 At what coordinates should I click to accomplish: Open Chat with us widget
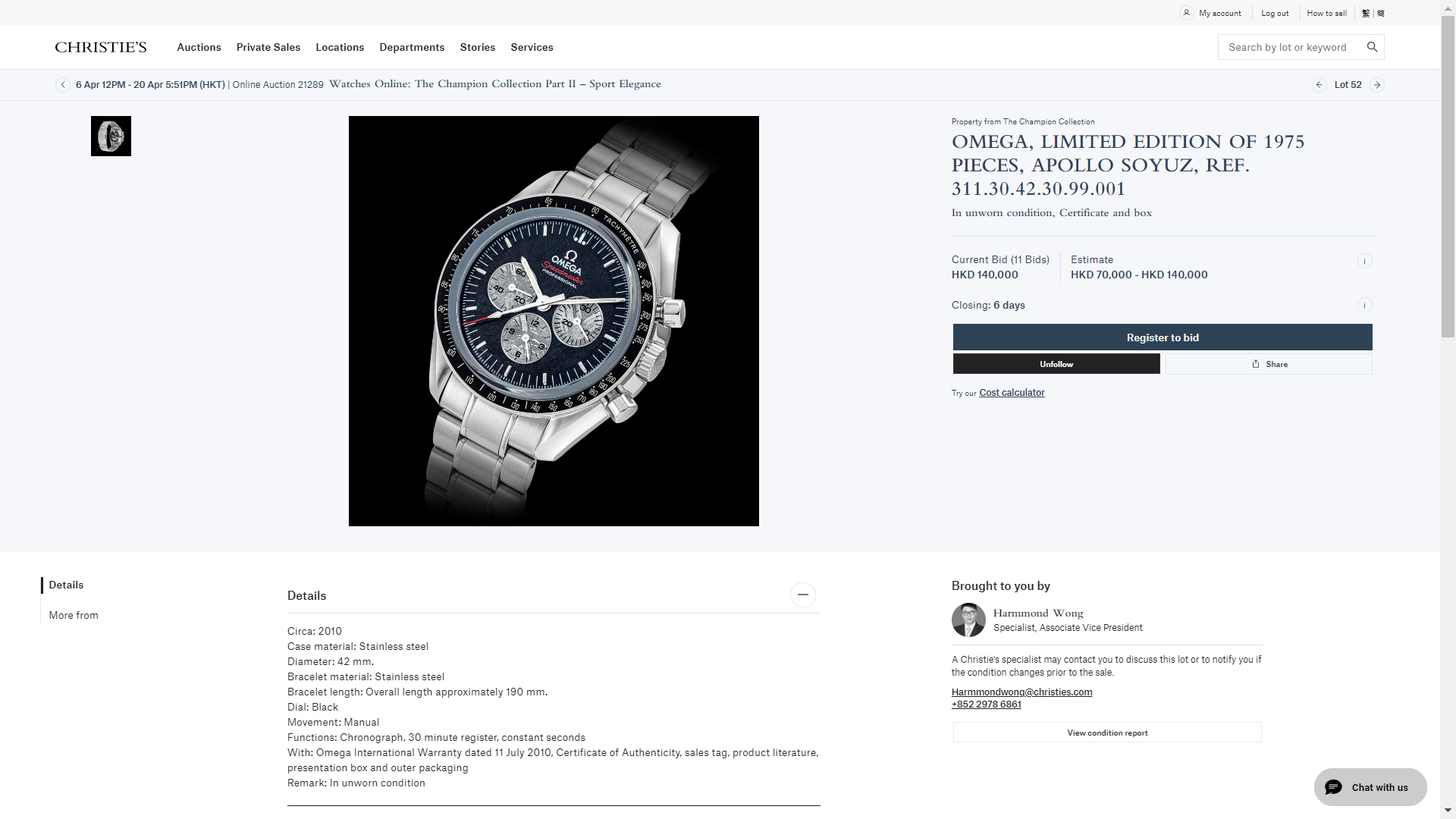pos(1370,787)
